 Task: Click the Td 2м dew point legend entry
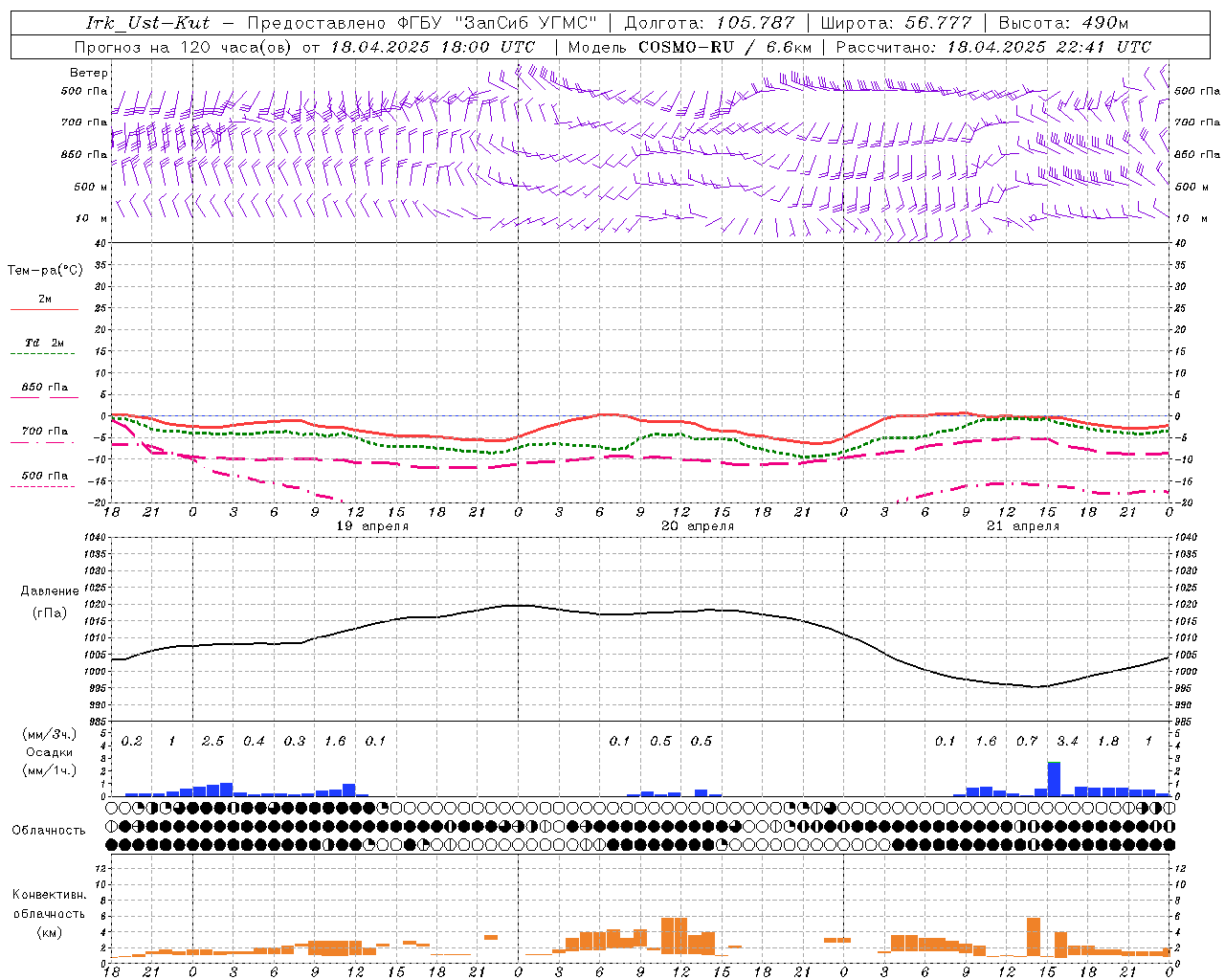pyautogui.click(x=44, y=342)
